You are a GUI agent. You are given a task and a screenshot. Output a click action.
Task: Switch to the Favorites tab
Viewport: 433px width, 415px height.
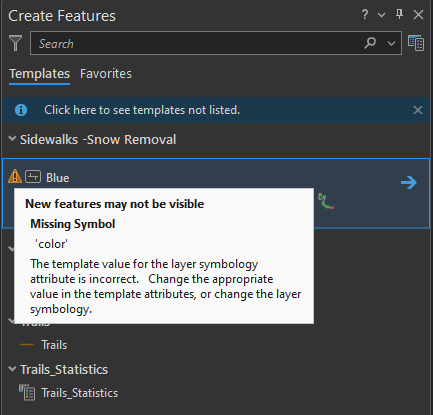click(106, 74)
